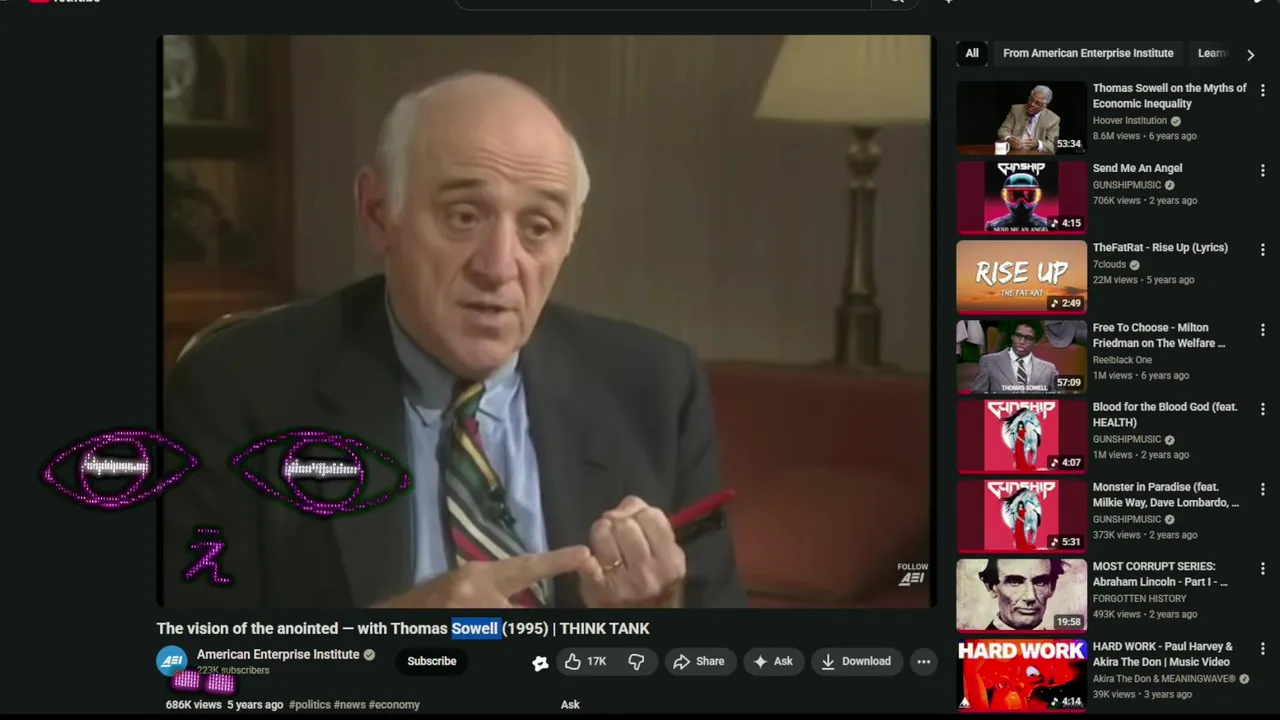The image size is (1280, 720).
Task: Click the #economy hashtag
Action: pos(394,705)
